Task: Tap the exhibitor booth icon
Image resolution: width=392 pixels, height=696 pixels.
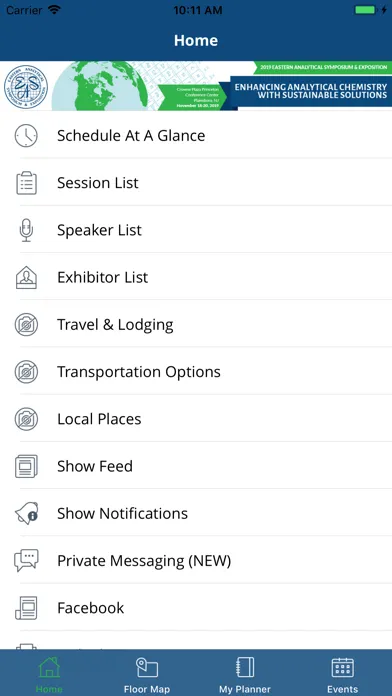Action: [x=26, y=277]
